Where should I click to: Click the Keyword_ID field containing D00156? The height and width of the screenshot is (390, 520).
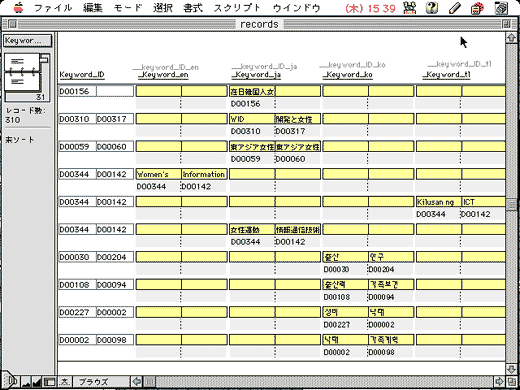tap(78, 91)
